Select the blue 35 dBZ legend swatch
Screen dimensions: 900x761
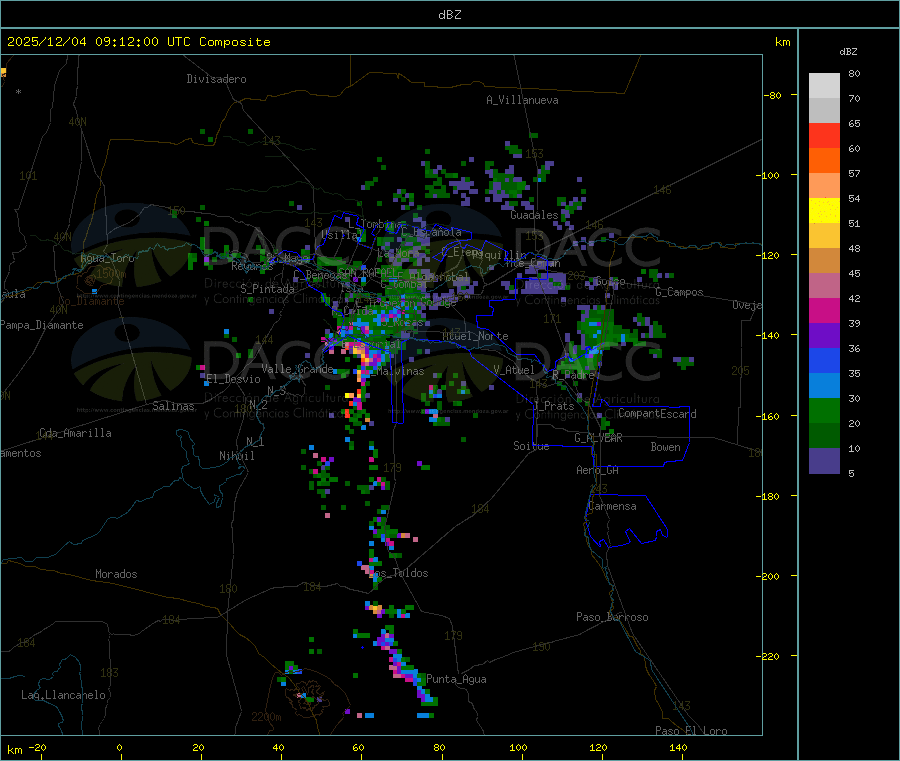click(824, 360)
